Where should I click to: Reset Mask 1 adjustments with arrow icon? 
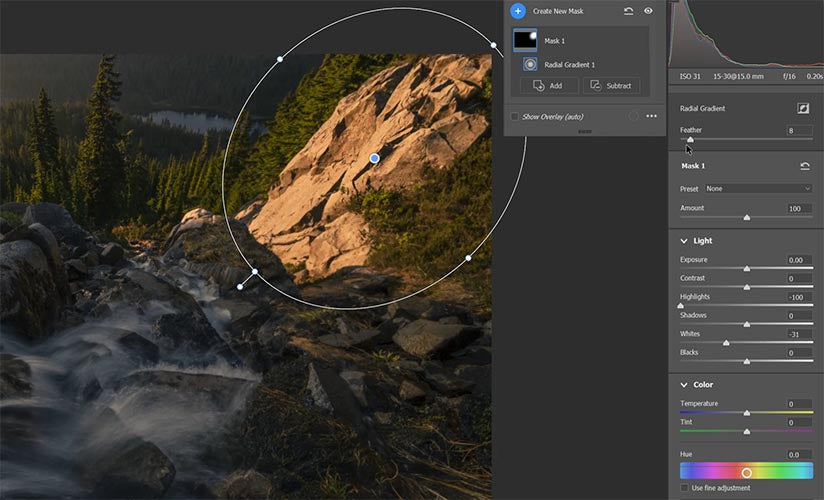click(x=805, y=166)
